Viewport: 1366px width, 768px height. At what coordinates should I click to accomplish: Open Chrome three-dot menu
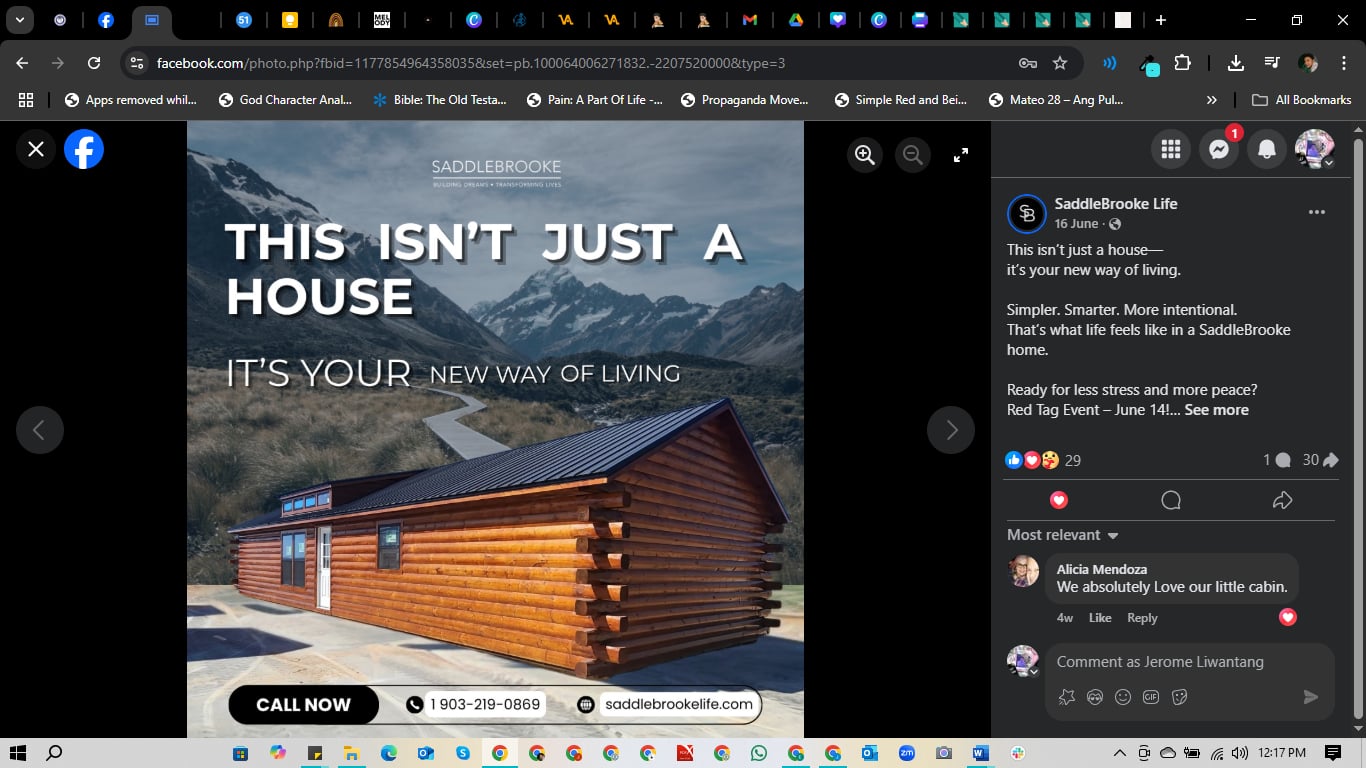(x=1343, y=63)
